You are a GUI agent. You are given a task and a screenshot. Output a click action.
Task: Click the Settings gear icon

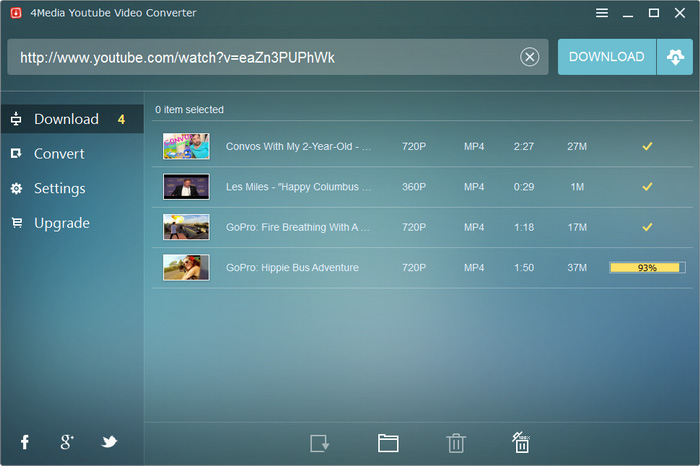pyautogui.click(x=17, y=188)
